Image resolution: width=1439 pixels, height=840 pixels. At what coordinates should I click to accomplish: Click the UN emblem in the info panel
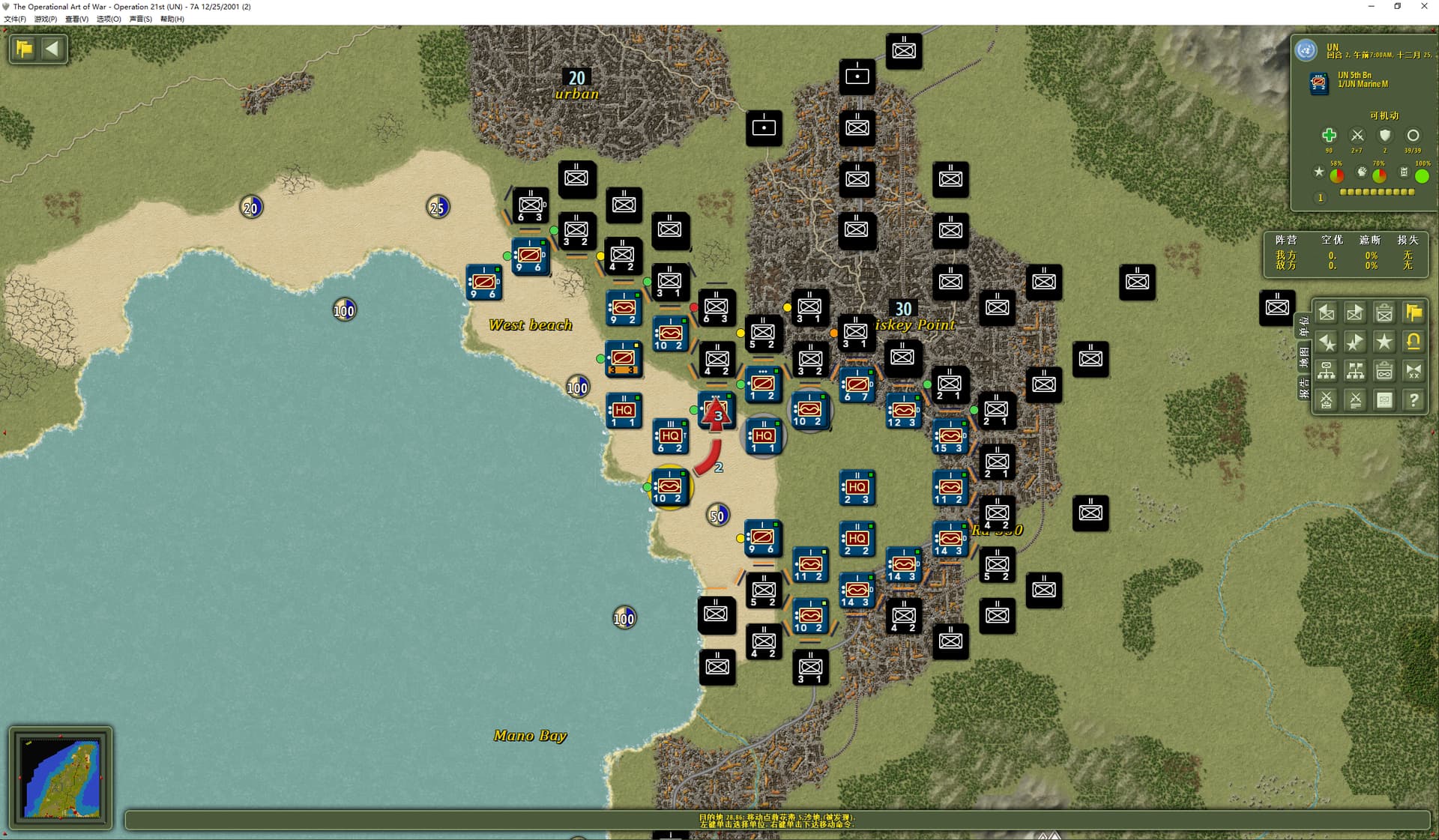(x=1306, y=50)
